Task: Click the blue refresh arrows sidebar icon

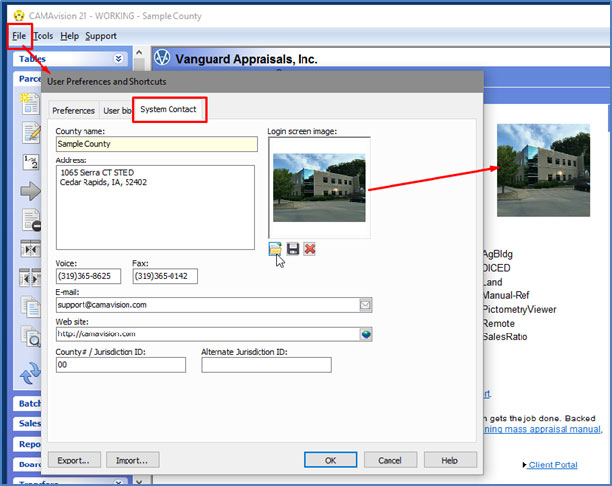Action: click(x=30, y=374)
